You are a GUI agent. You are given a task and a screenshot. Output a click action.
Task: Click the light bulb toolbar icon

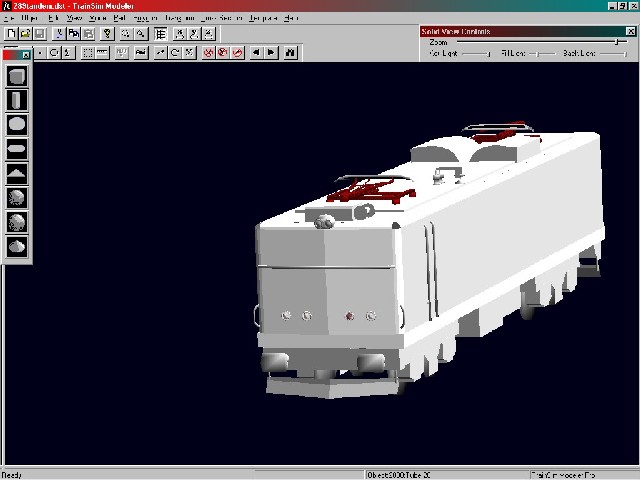point(107,33)
